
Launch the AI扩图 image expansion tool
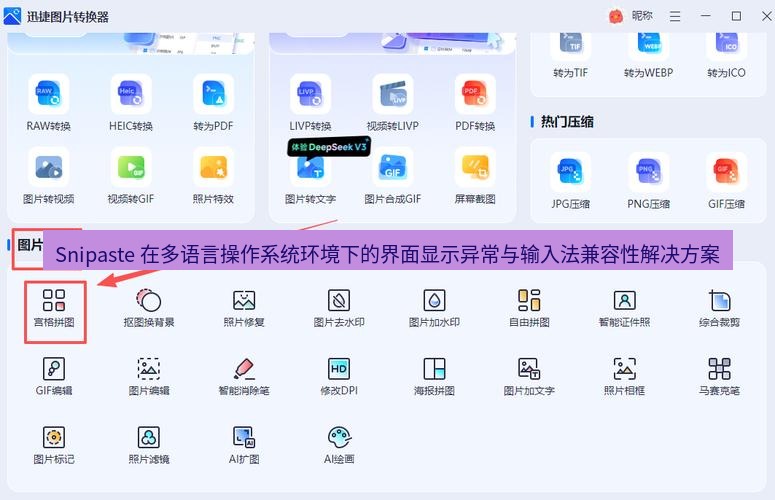pos(244,445)
